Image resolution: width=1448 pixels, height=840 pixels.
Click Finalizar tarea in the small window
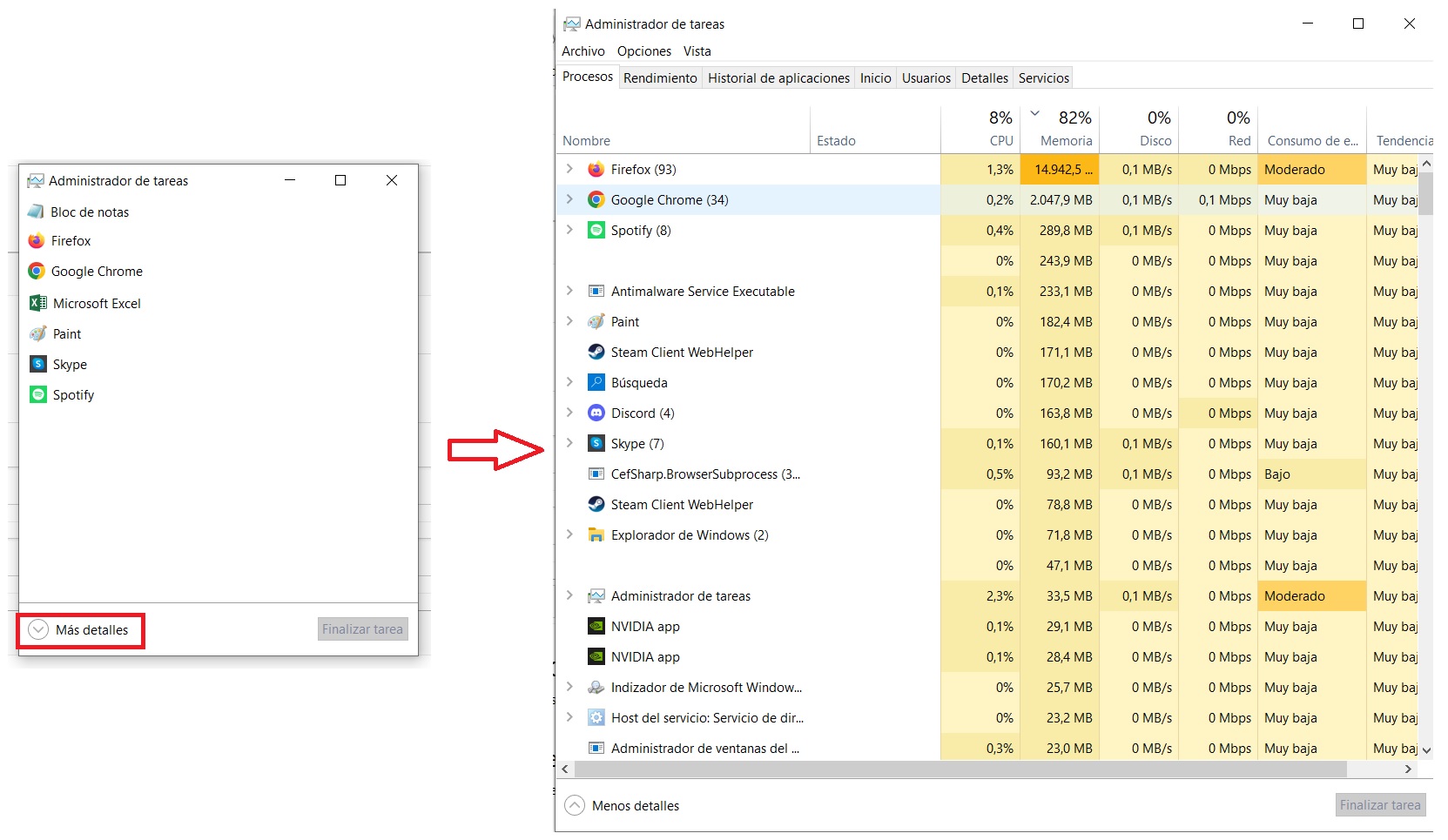click(362, 629)
